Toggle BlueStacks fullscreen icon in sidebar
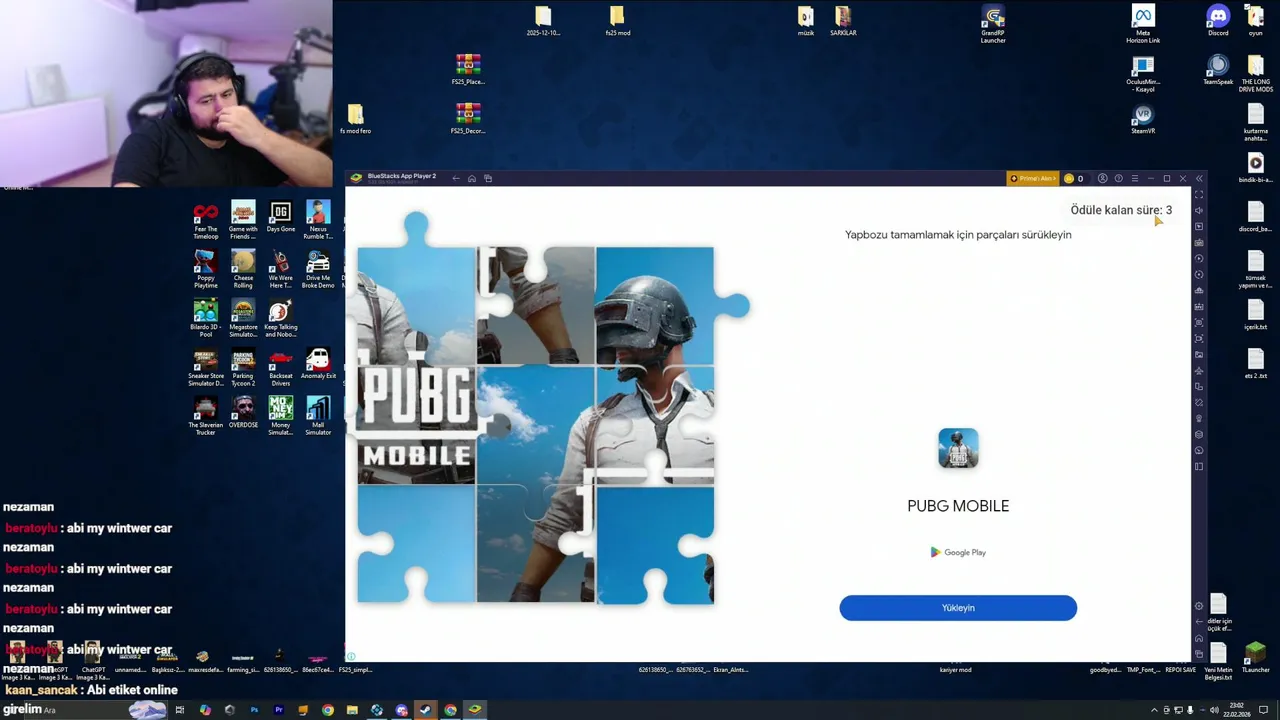Screen dimensions: 1280x720 (1199, 195)
